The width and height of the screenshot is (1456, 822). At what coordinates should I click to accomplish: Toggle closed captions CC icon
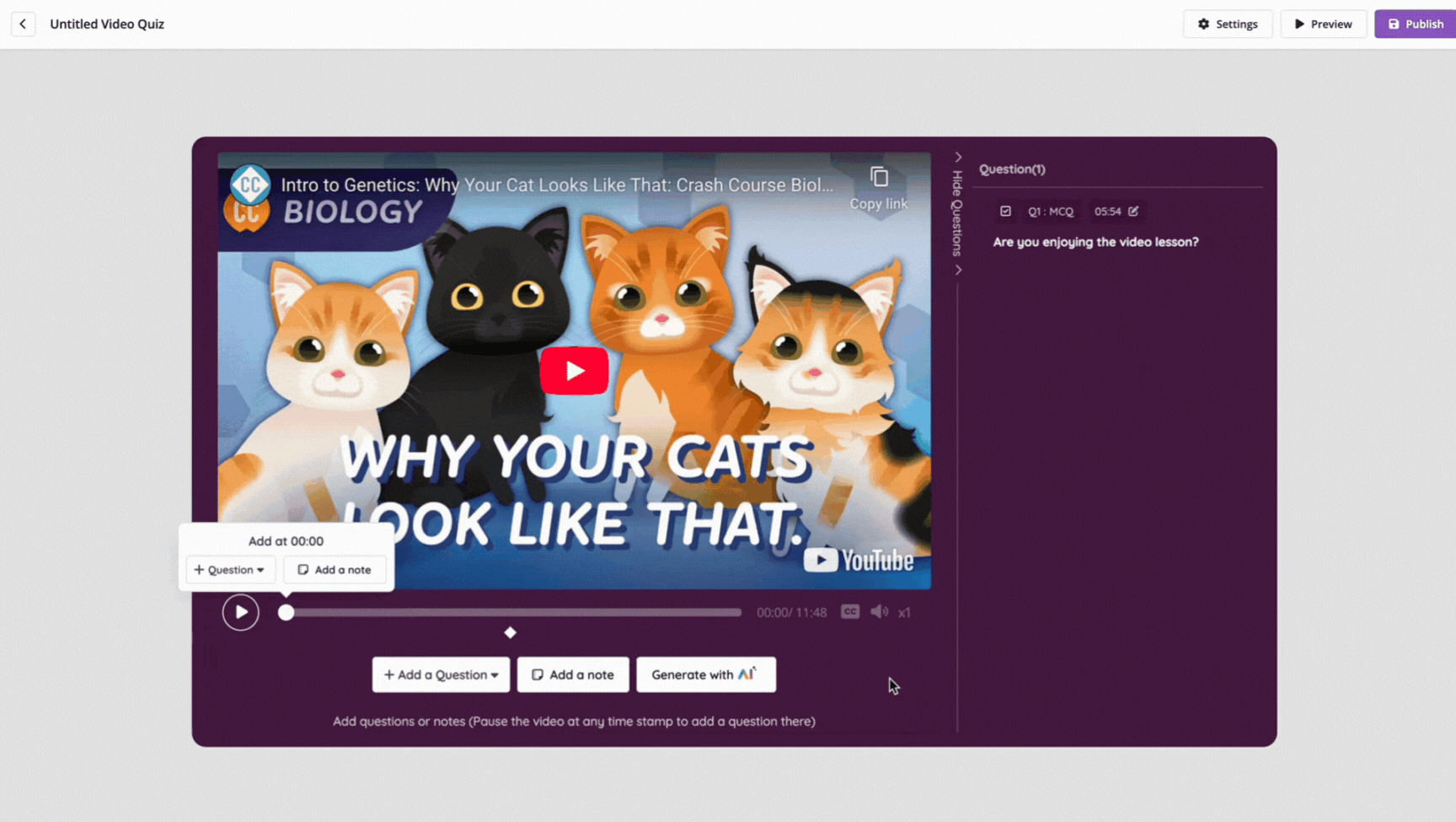[x=850, y=612]
